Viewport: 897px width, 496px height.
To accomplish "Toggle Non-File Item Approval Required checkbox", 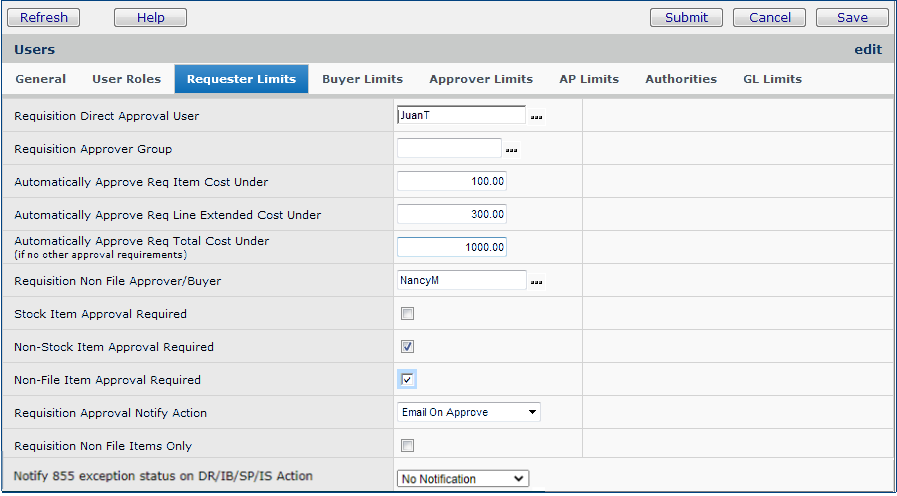I will tap(407, 380).
